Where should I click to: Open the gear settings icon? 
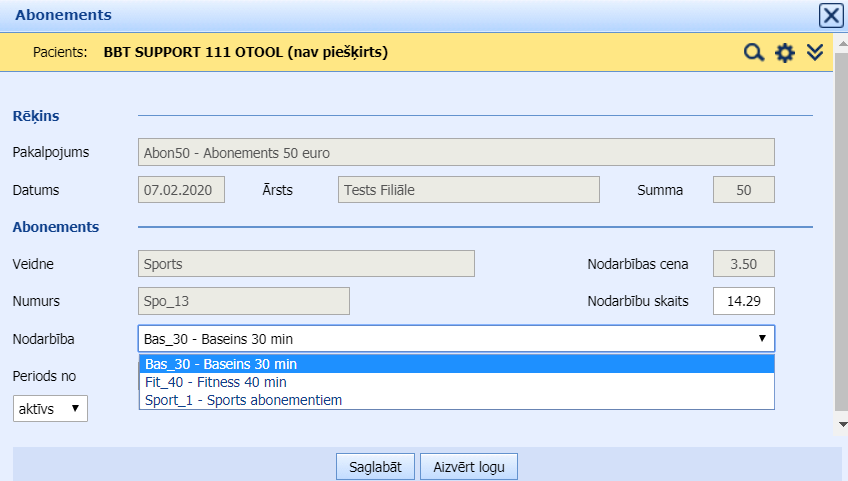click(x=785, y=53)
